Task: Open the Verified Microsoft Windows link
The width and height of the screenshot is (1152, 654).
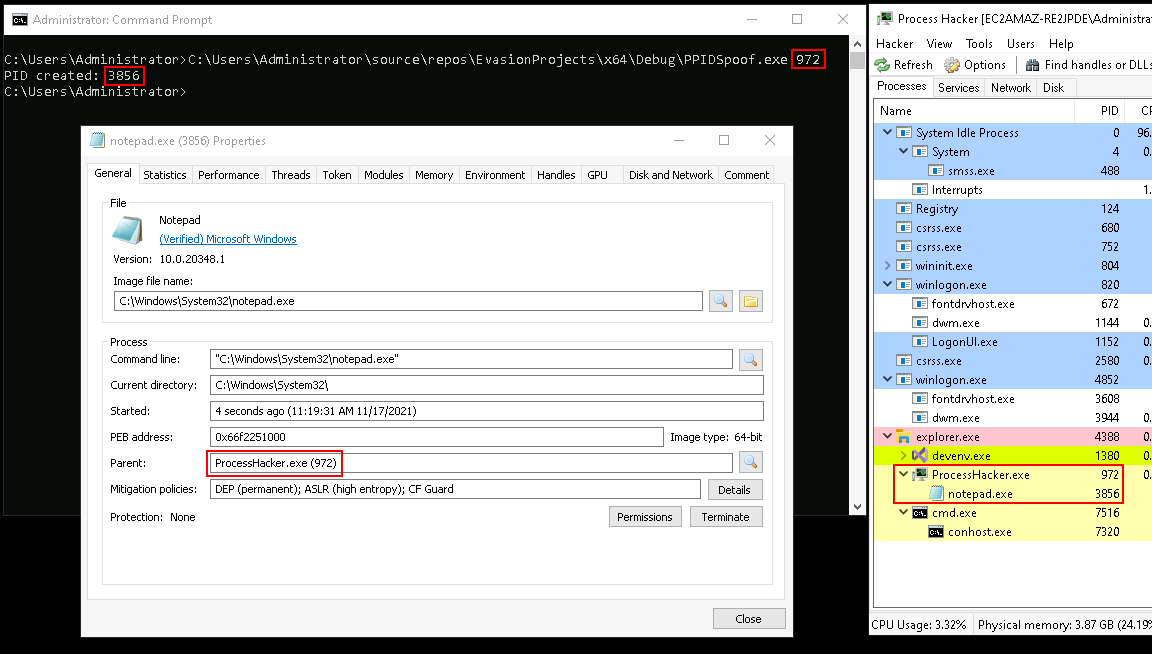Action: click(228, 239)
